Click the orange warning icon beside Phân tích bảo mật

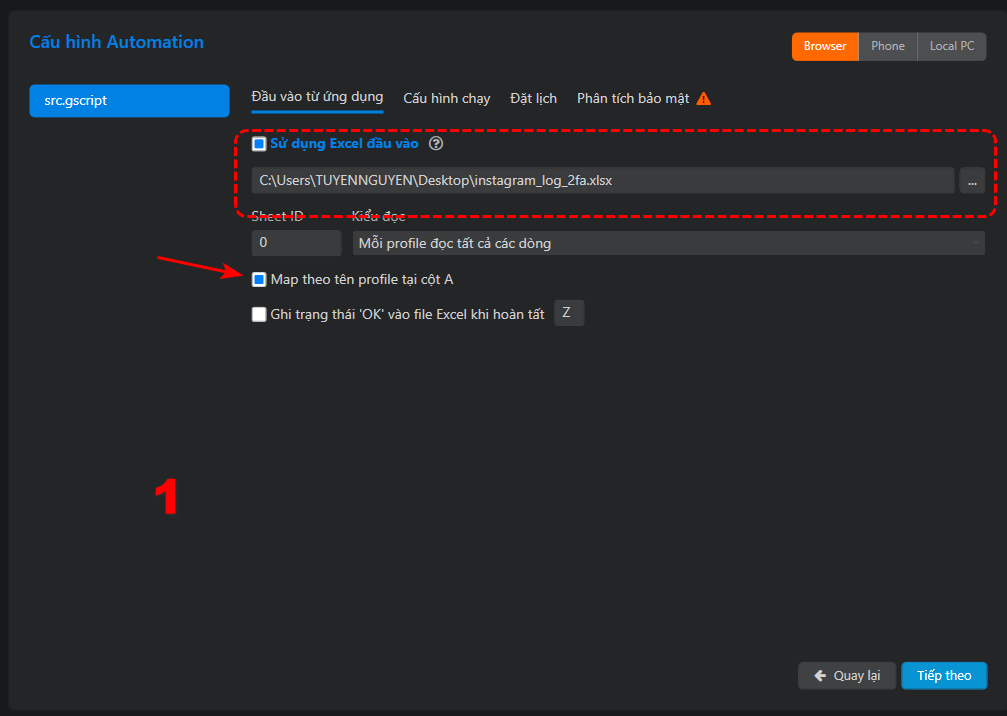click(704, 99)
